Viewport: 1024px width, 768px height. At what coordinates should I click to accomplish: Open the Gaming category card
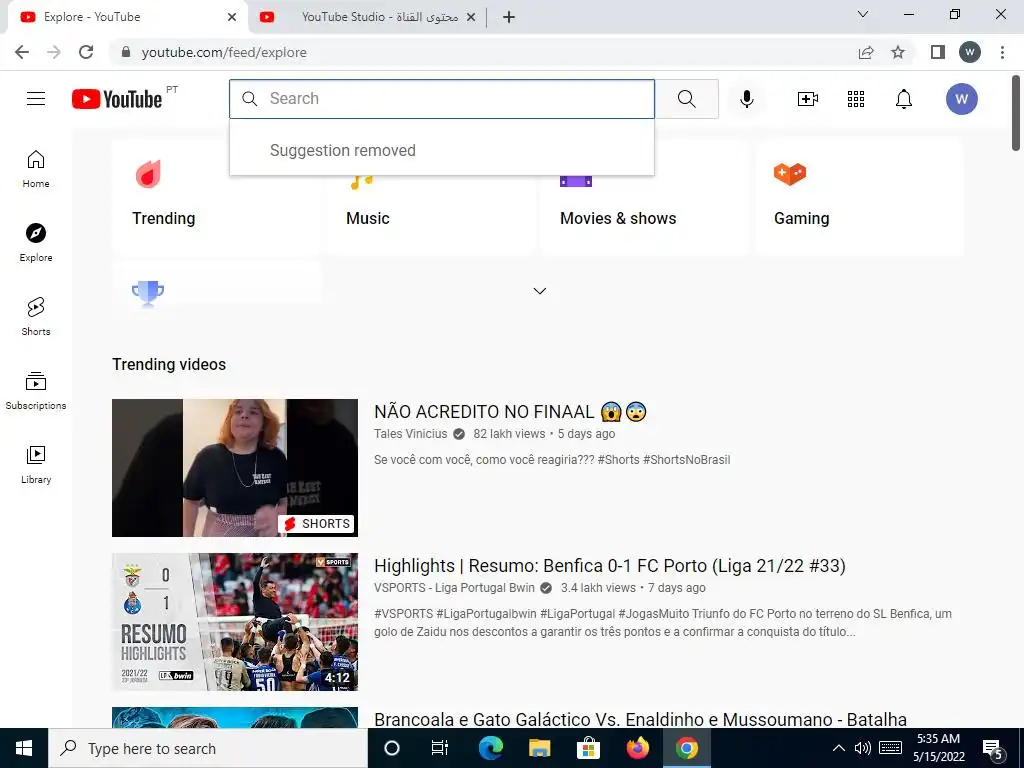[x=859, y=196]
